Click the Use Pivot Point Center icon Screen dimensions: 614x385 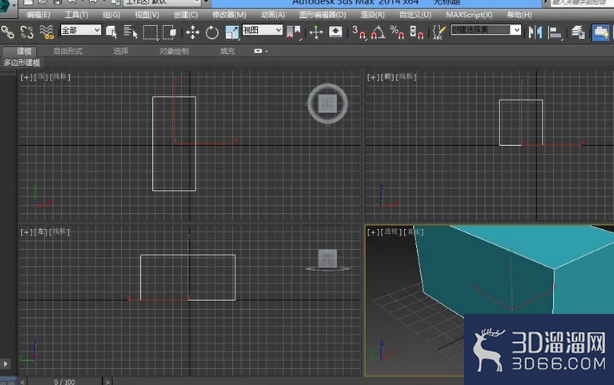(x=294, y=32)
